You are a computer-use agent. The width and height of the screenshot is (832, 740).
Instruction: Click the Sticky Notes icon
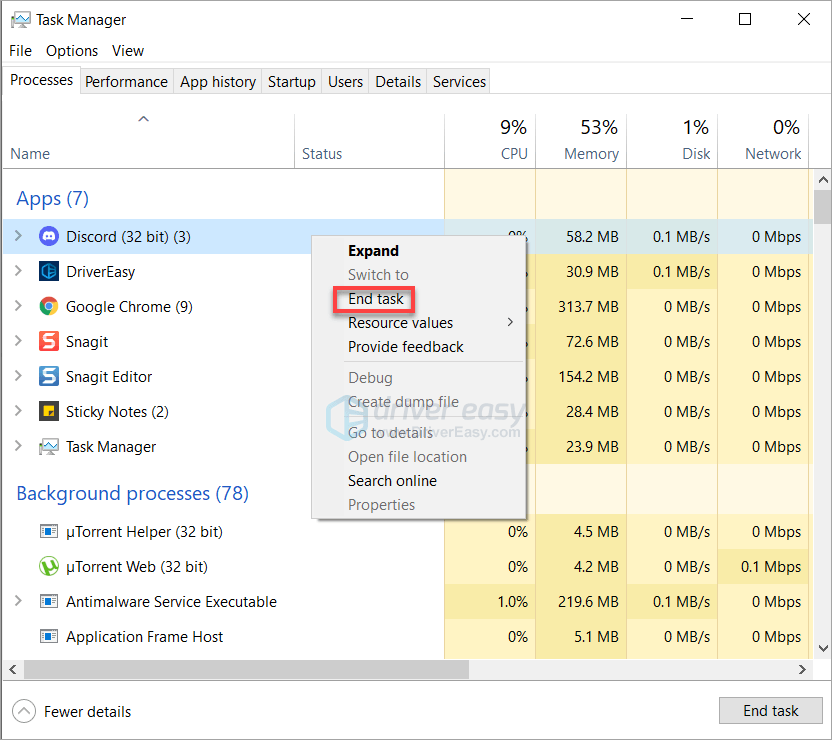[x=49, y=412]
